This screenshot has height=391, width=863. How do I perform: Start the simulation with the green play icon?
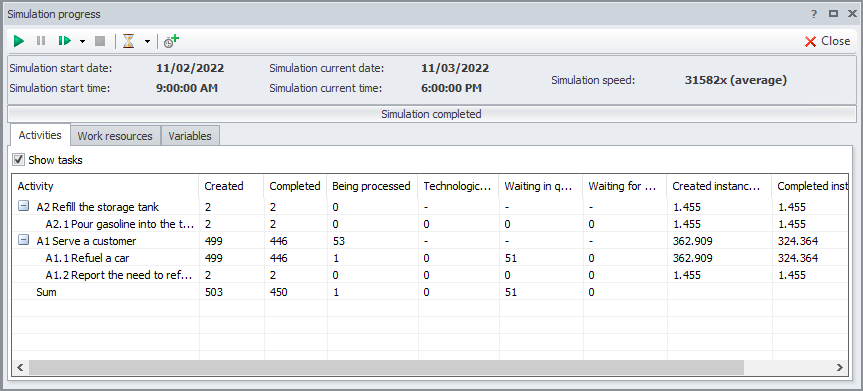coord(19,41)
